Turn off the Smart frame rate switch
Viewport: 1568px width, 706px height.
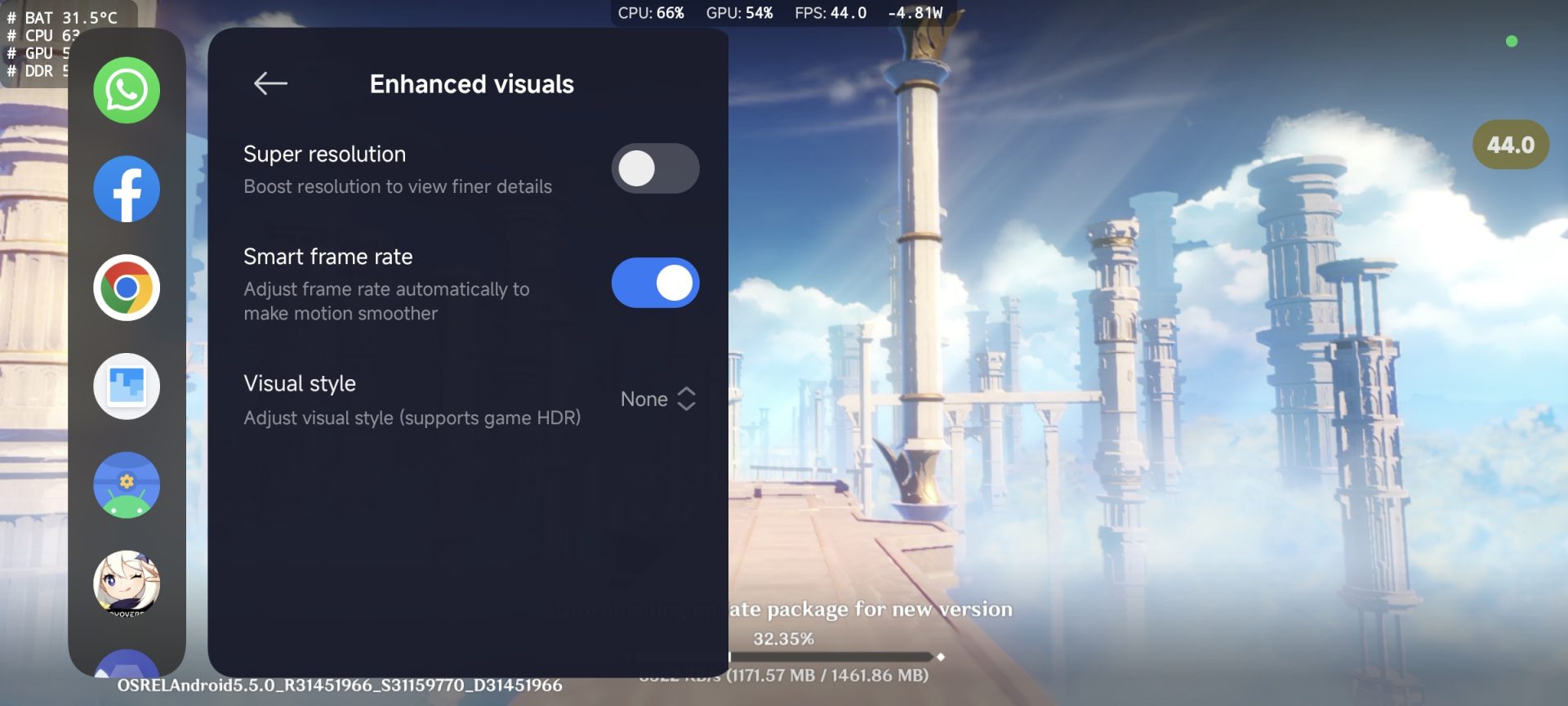coord(655,284)
